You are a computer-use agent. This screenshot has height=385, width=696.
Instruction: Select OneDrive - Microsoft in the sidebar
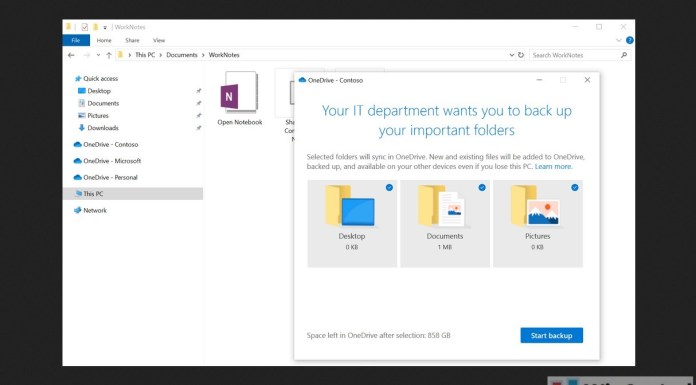click(x=112, y=161)
